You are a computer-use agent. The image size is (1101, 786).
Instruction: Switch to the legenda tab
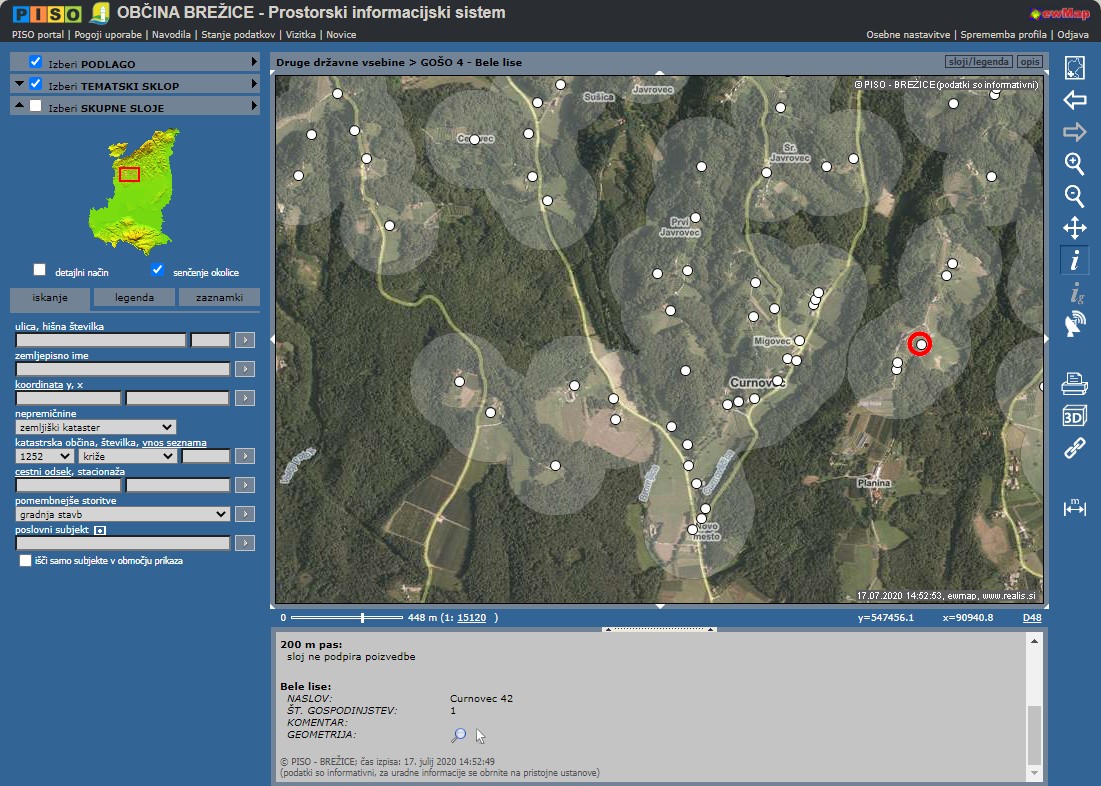(x=134, y=297)
